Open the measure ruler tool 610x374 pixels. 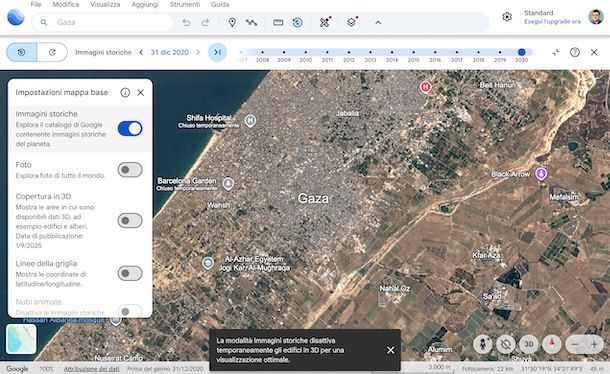pyautogui.click(x=278, y=23)
